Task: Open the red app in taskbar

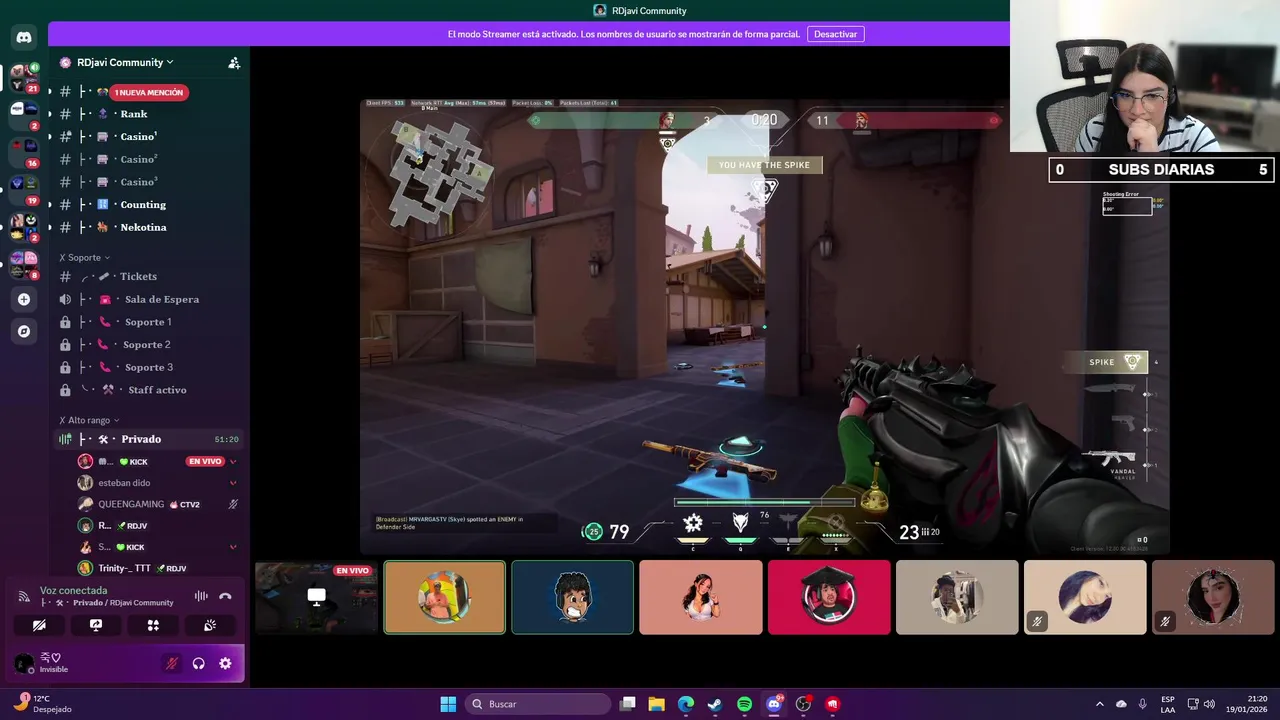Action: click(x=833, y=704)
